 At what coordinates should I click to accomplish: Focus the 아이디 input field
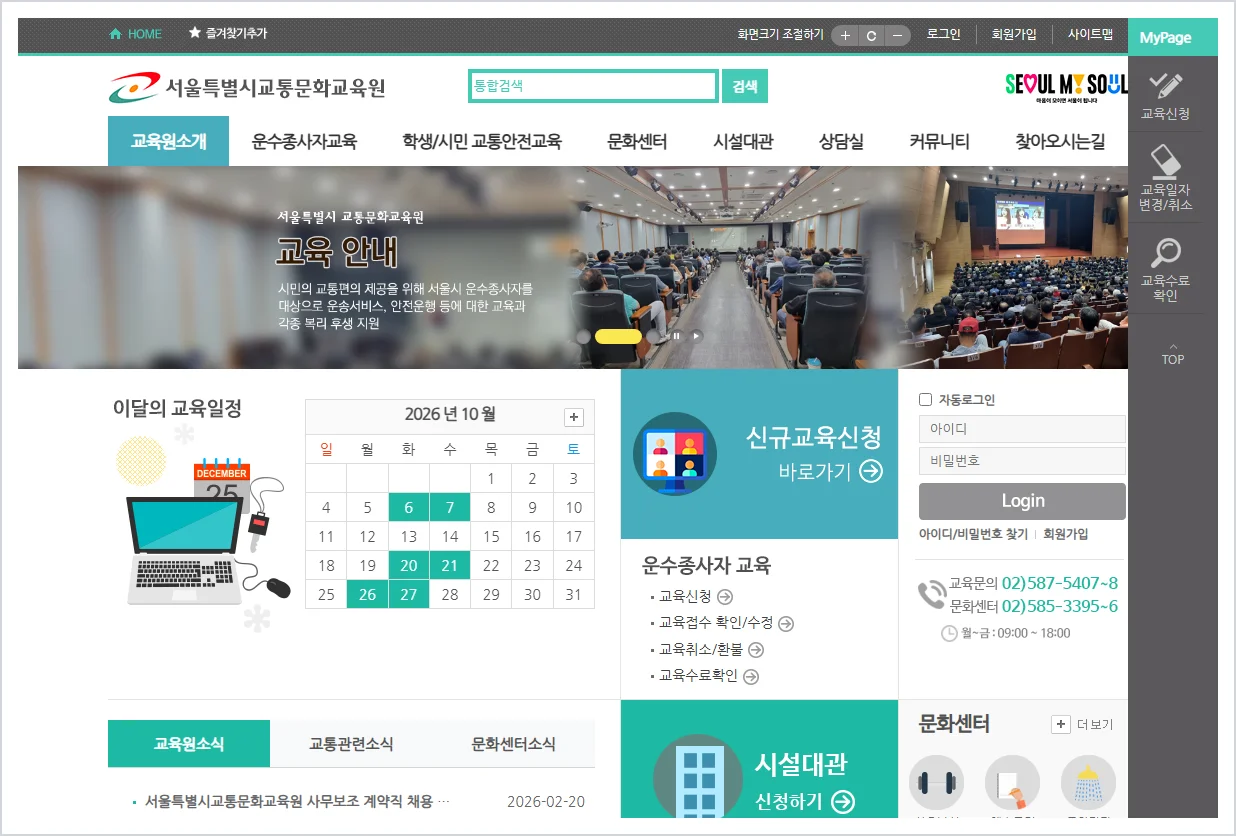click(1022, 429)
